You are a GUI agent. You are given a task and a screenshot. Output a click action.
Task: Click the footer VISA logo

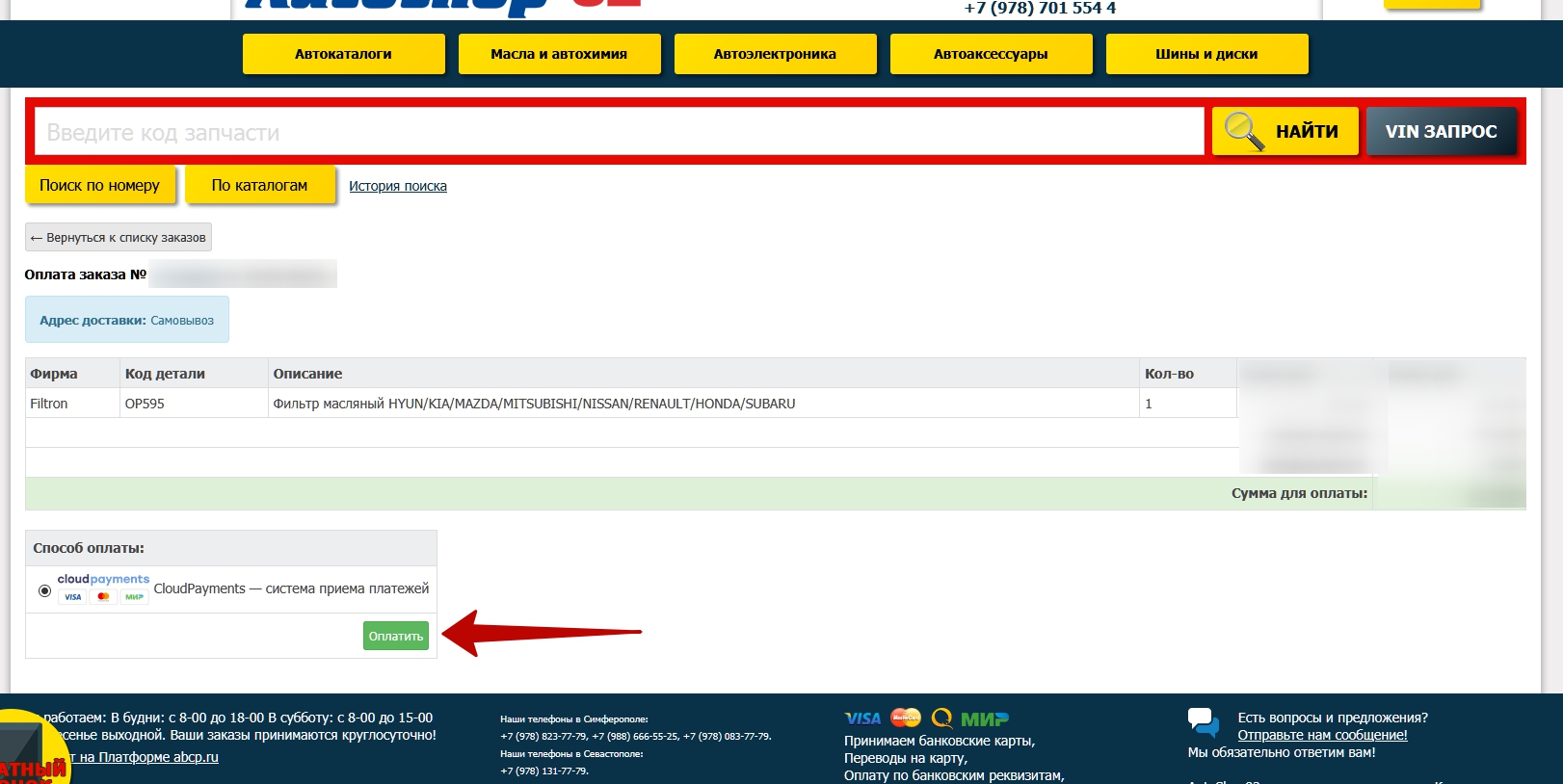pyautogui.click(x=862, y=719)
